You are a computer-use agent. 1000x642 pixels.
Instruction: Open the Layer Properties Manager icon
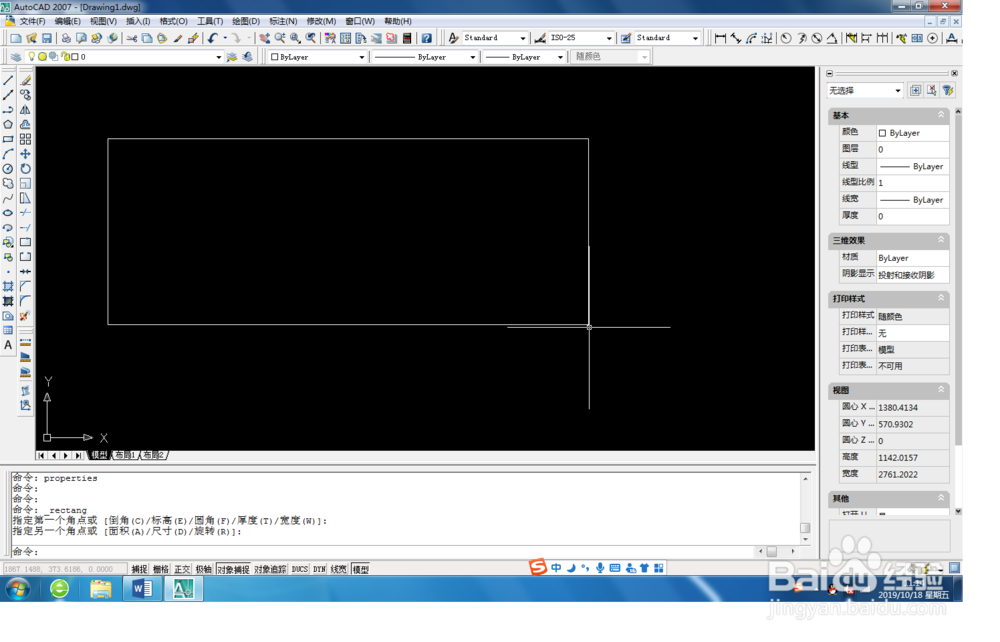(16, 57)
